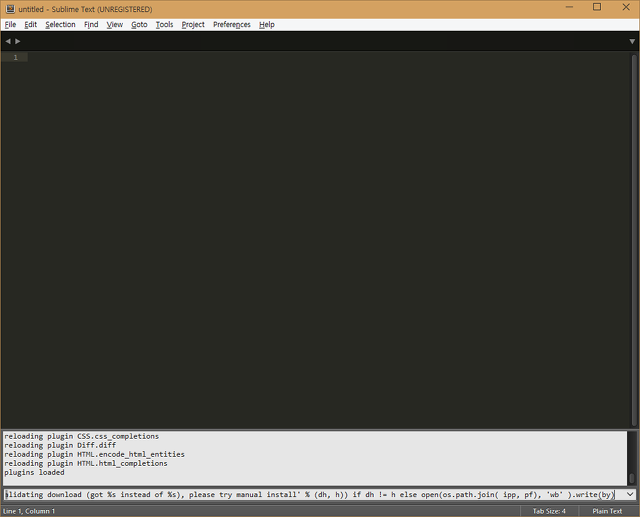Click line number 1 in the gutter
The image size is (640, 517).
pos(16,58)
